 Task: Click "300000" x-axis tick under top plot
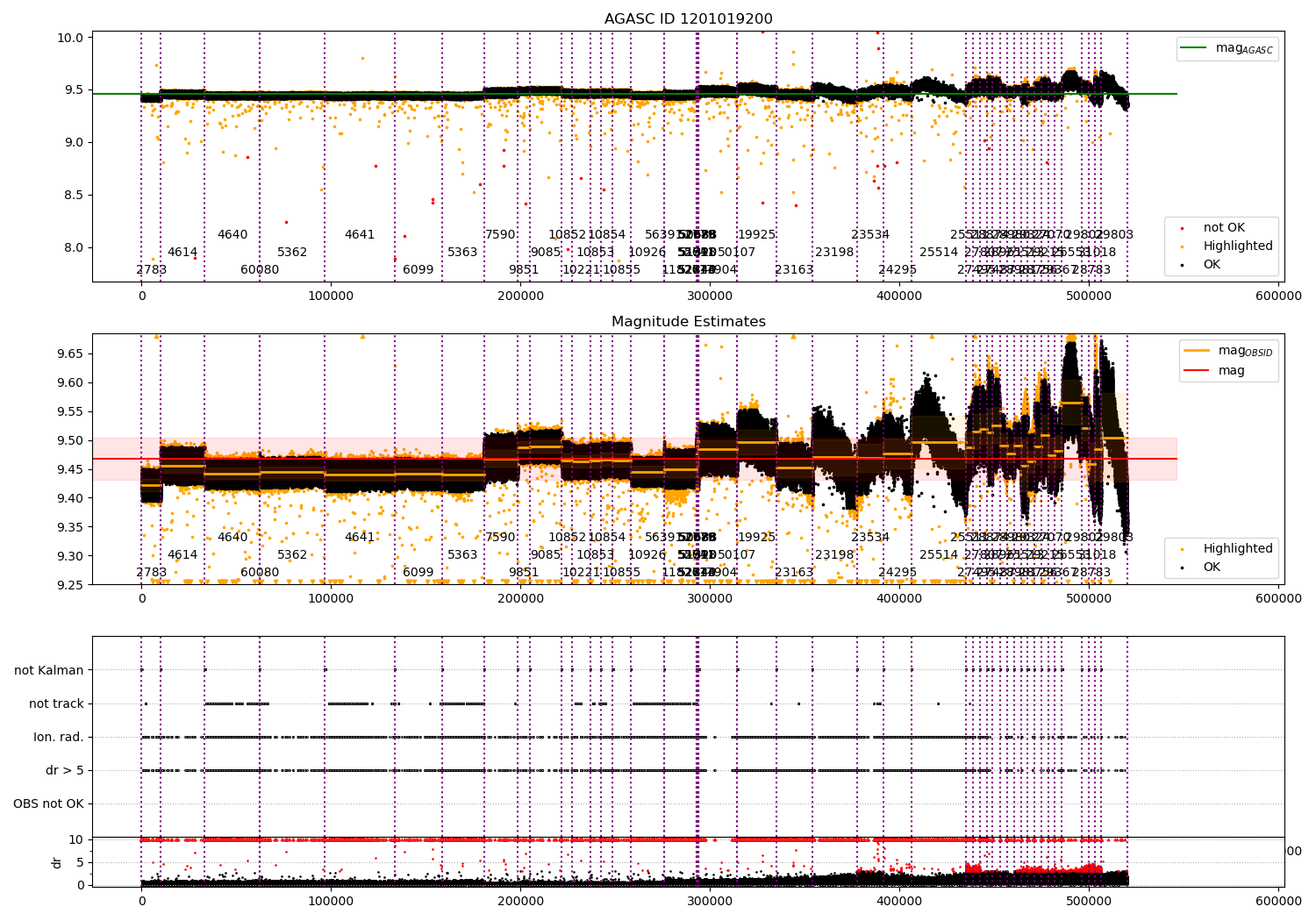click(x=710, y=296)
